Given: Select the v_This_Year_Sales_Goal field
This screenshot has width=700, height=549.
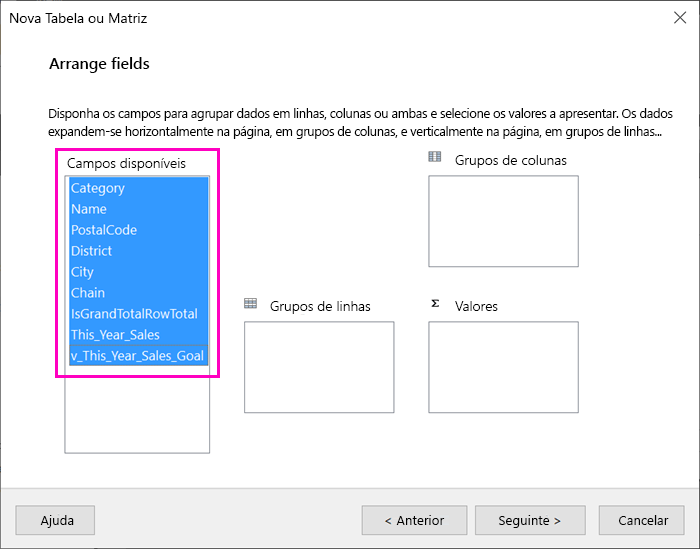Looking at the screenshot, I should coord(138,356).
